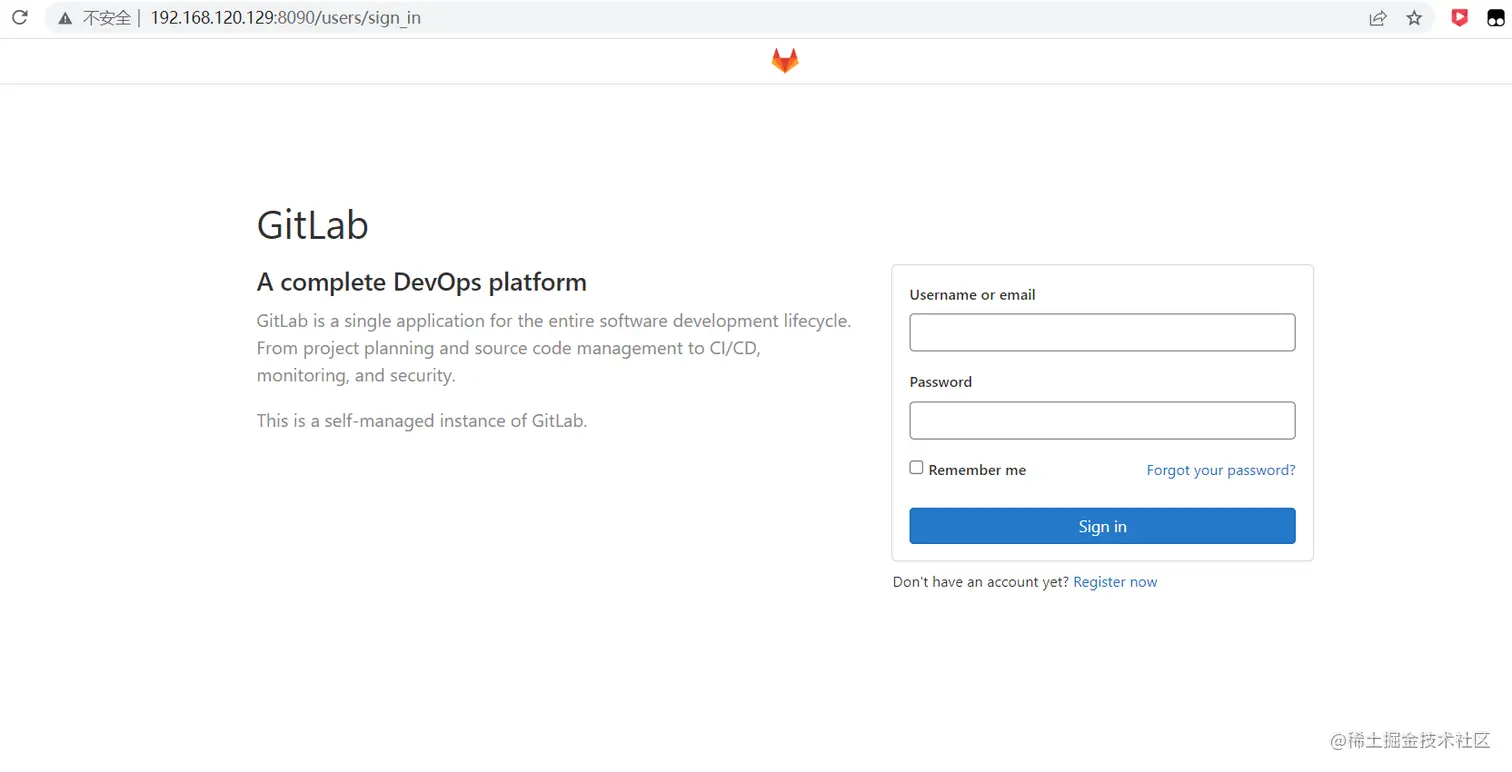Viewport: 1512px width, 772px height.
Task: Enable the Remember me checkbox
Action: pos(916,468)
